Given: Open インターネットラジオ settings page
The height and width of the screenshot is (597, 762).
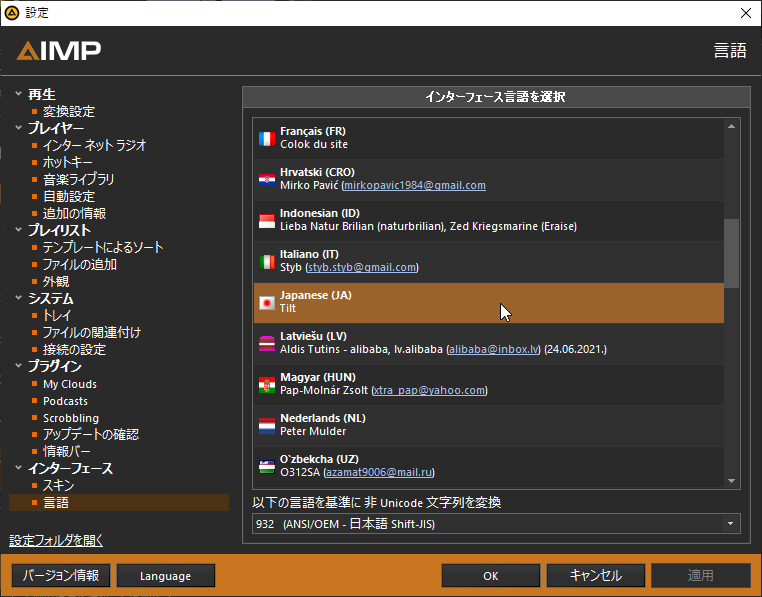Looking at the screenshot, I should click(94, 145).
